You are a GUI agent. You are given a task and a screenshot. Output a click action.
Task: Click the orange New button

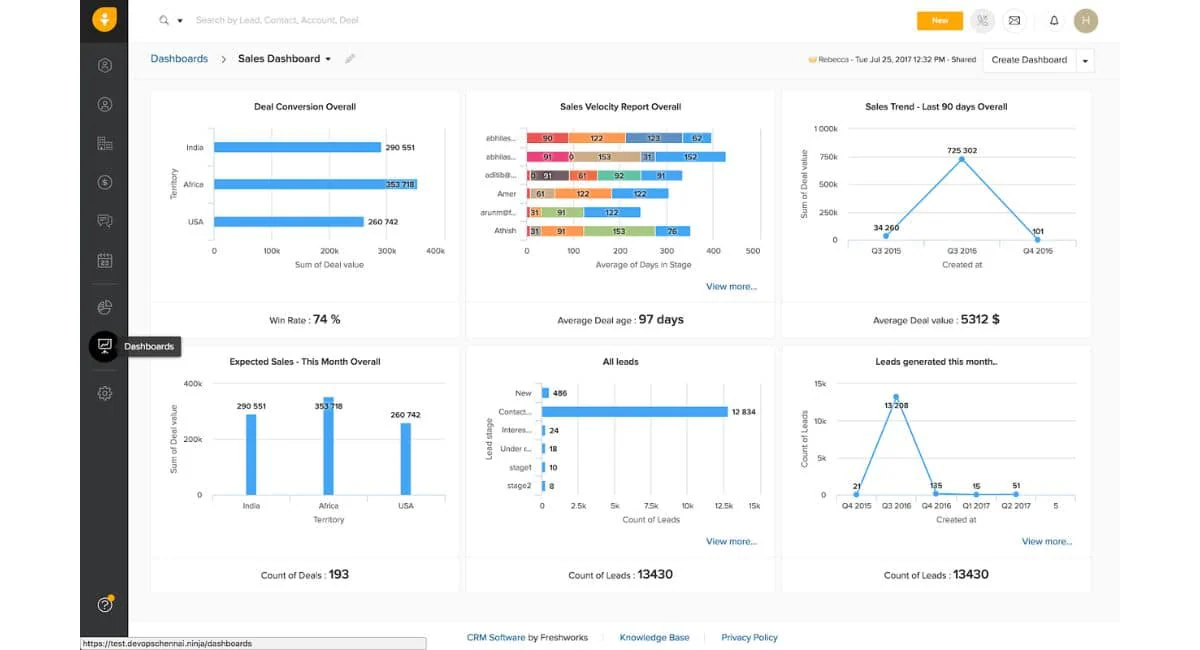point(940,20)
